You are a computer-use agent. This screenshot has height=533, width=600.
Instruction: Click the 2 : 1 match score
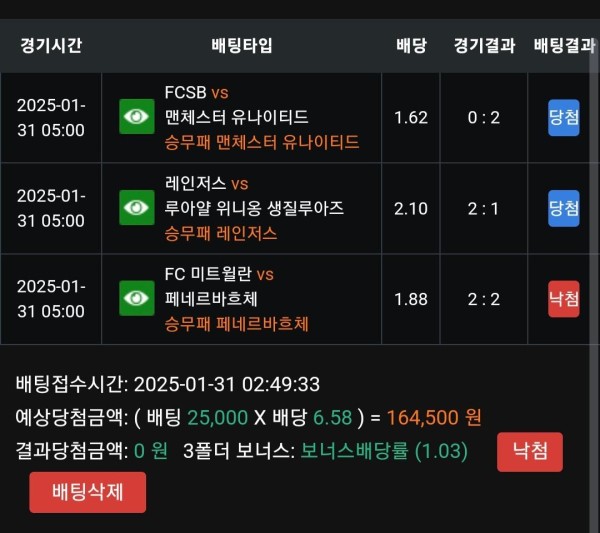[x=483, y=209]
